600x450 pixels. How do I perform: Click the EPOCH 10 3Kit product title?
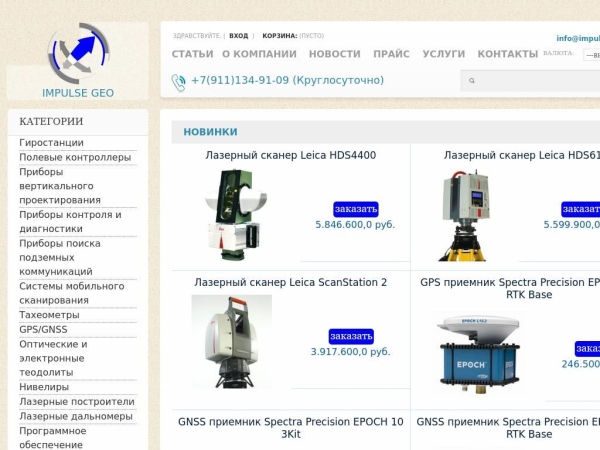(x=290, y=428)
